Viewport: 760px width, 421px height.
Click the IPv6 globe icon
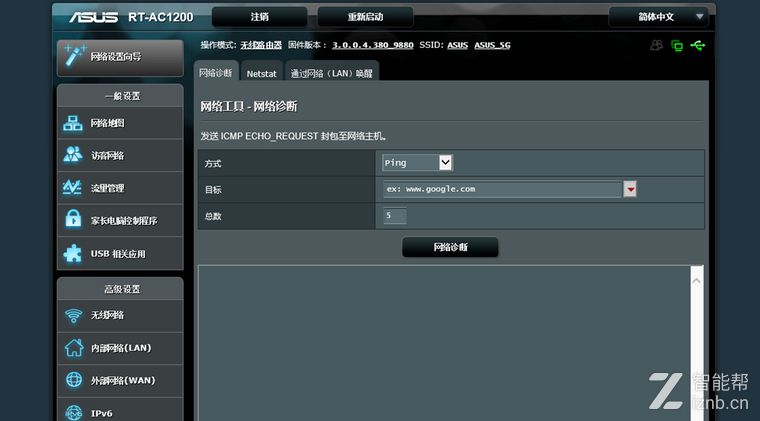click(x=74, y=412)
